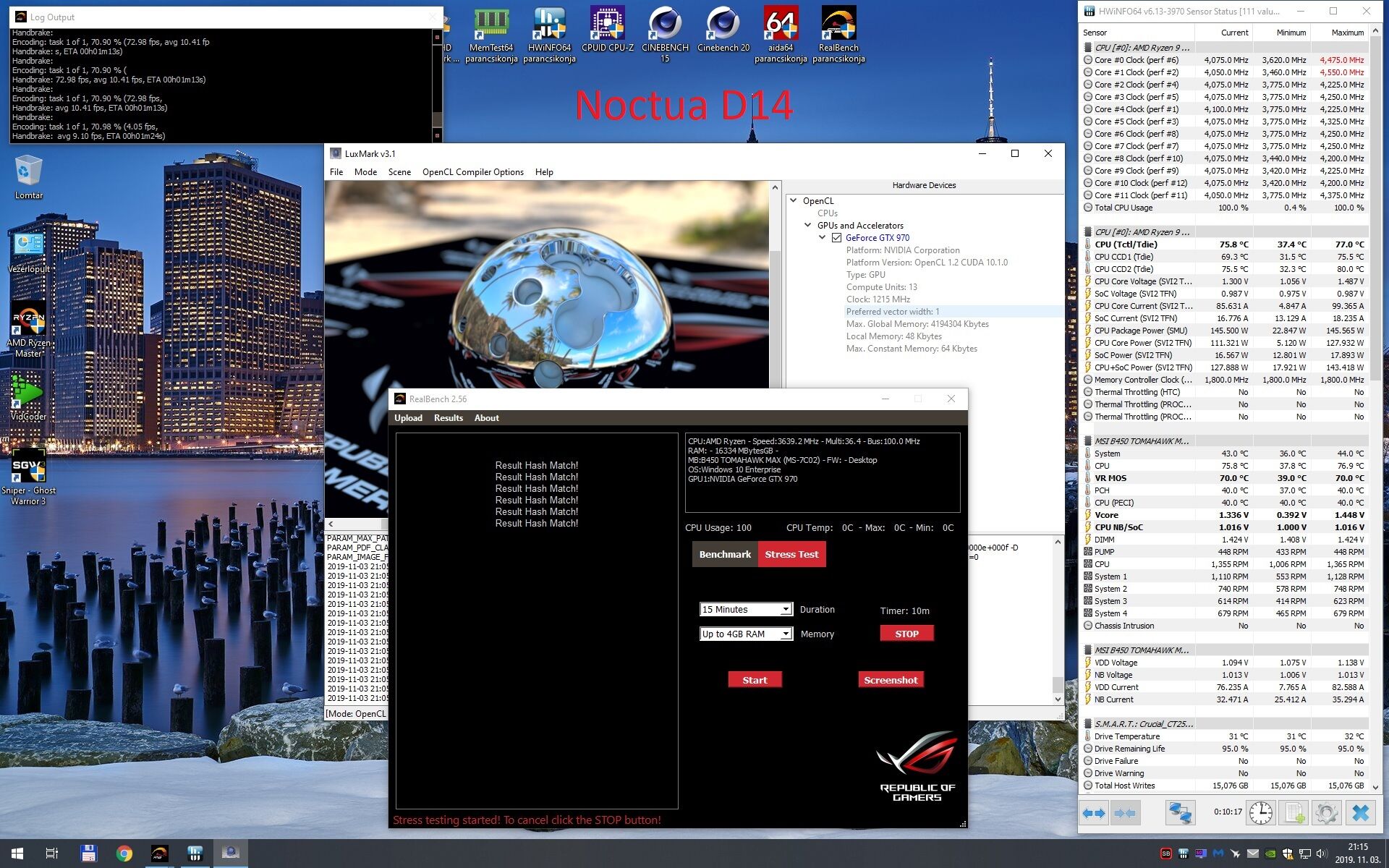This screenshot has height=868, width=1389.
Task: Open Task View on taskbar
Action: (52, 854)
